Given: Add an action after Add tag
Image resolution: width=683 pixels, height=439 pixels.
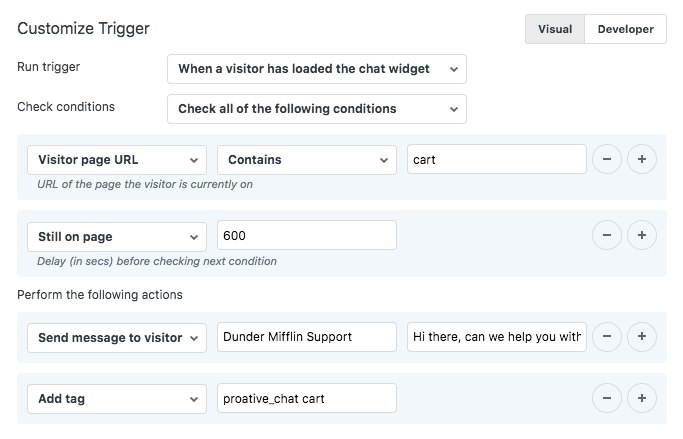Looking at the screenshot, I should (x=641, y=399).
